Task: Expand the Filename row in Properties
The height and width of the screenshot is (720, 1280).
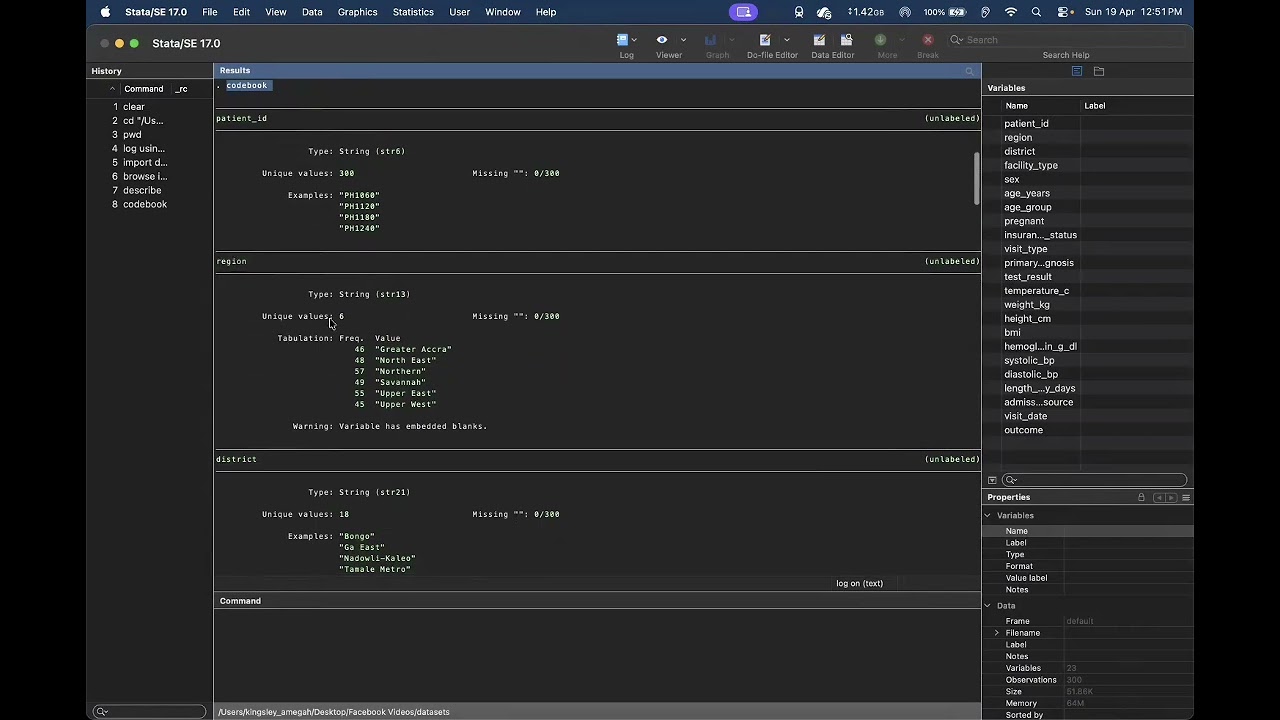Action: tap(996, 633)
